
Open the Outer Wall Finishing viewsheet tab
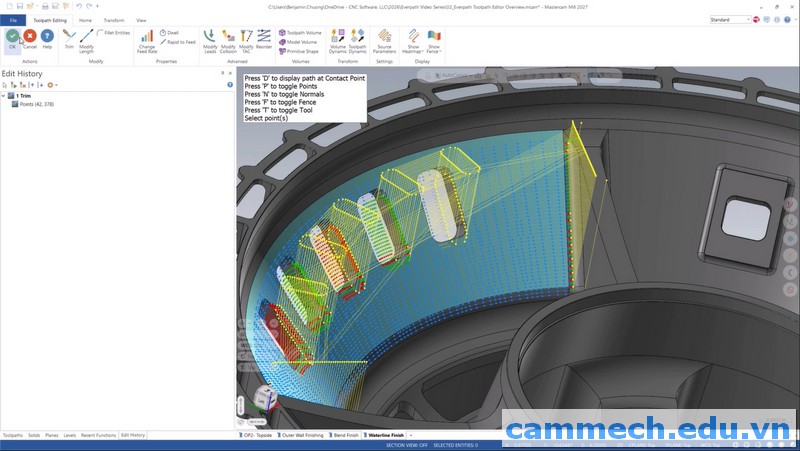pos(301,435)
